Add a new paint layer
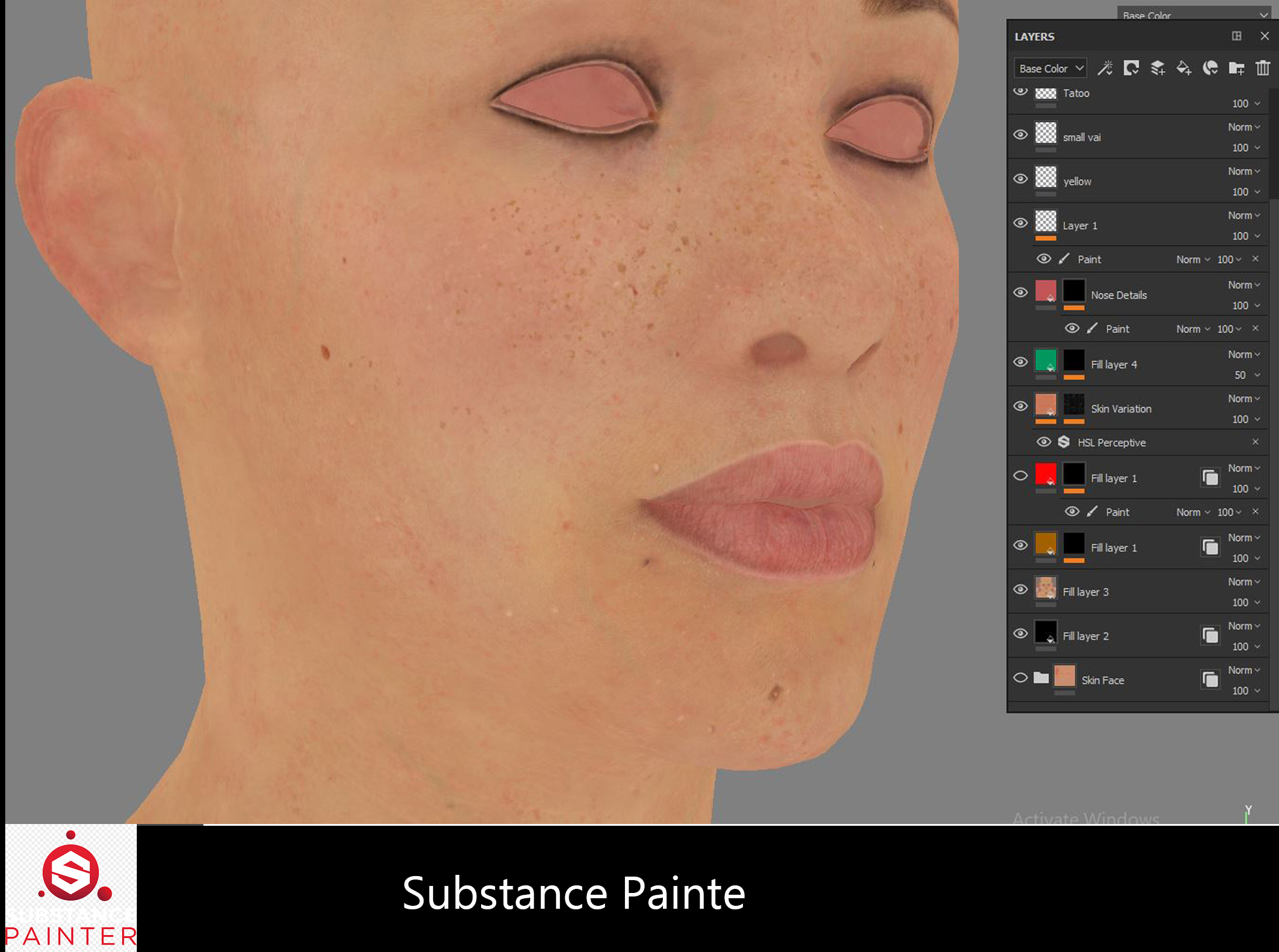1279x952 pixels. click(1157, 68)
